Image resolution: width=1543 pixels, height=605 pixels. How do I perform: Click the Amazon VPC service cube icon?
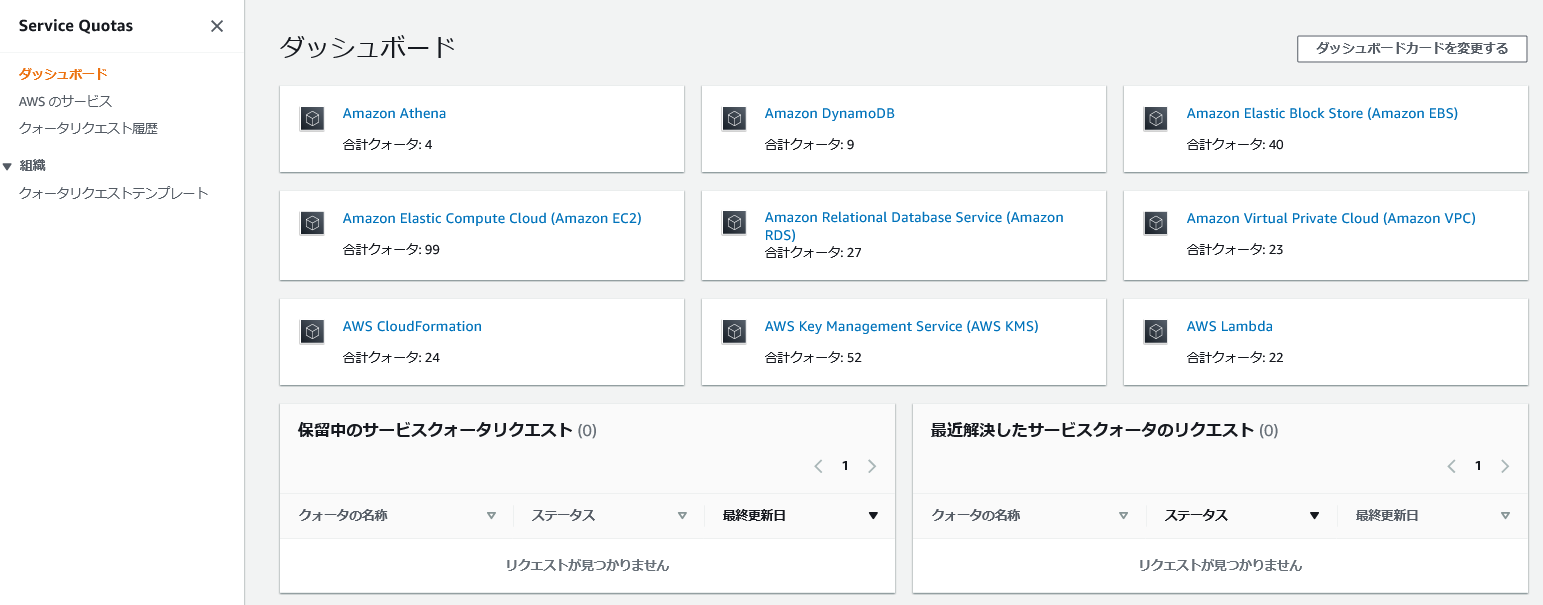click(x=1156, y=223)
